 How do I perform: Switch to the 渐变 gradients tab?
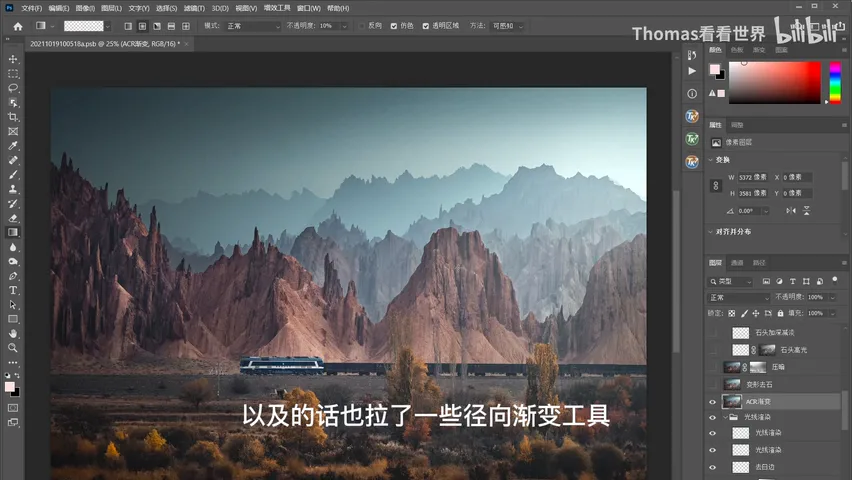[x=759, y=50]
